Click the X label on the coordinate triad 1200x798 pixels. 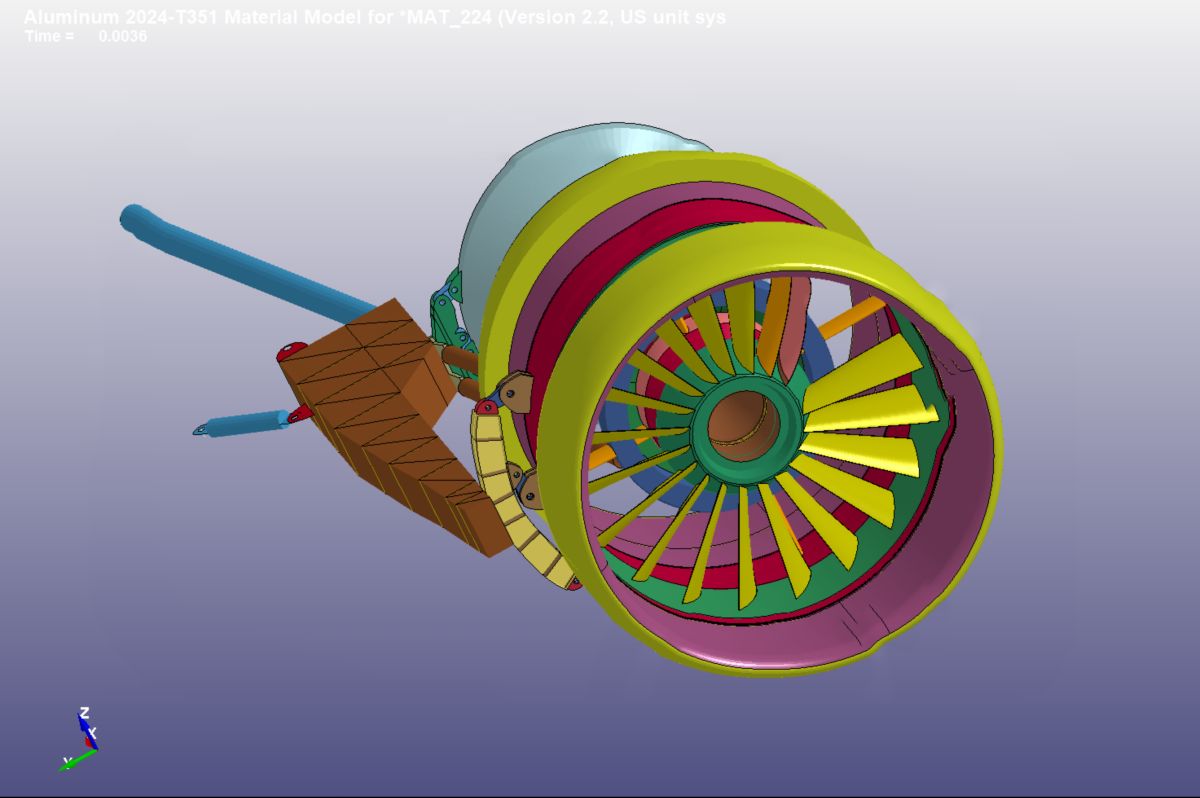94,732
